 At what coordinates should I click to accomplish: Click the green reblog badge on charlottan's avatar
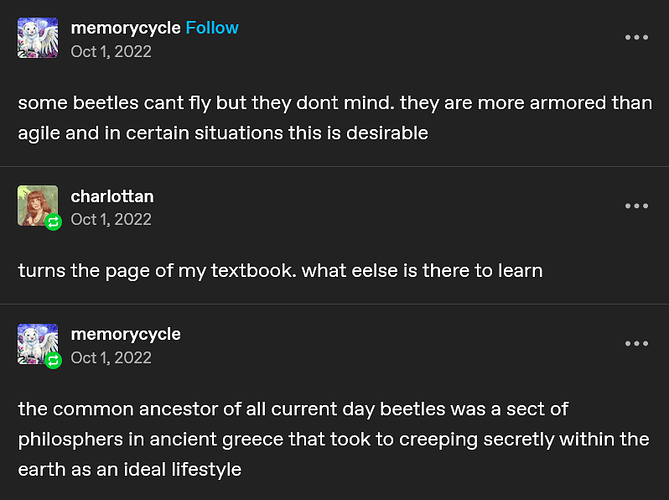pyautogui.click(x=53, y=222)
